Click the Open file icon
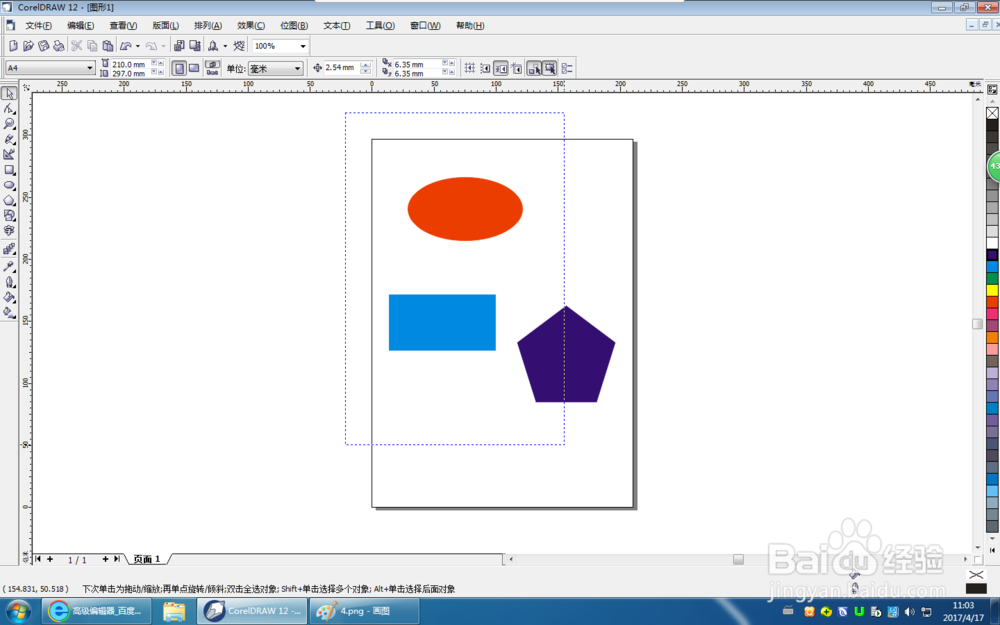Viewport: 1000px width, 625px height. tap(28, 46)
